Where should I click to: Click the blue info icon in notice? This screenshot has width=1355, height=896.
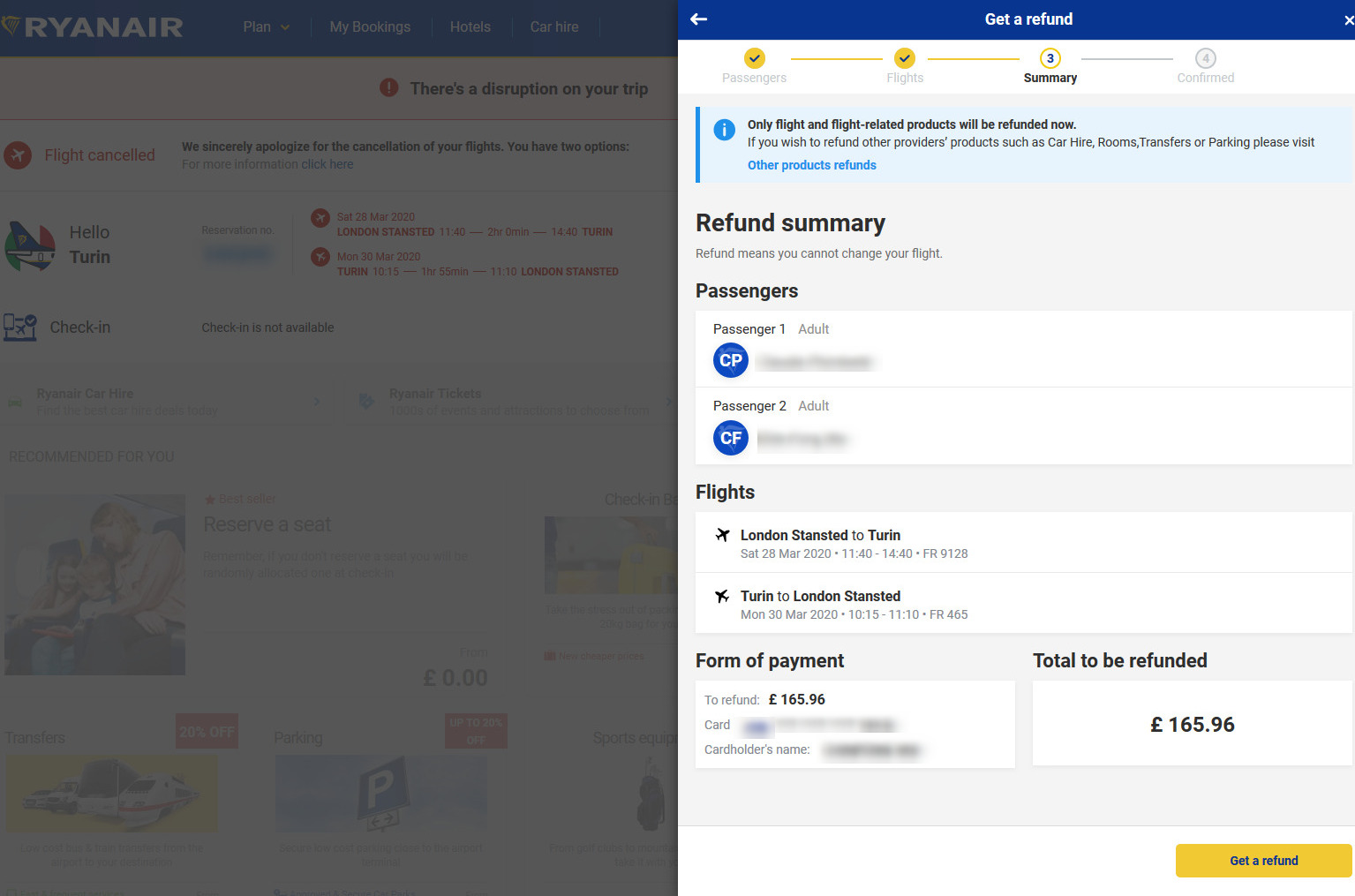coord(724,131)
